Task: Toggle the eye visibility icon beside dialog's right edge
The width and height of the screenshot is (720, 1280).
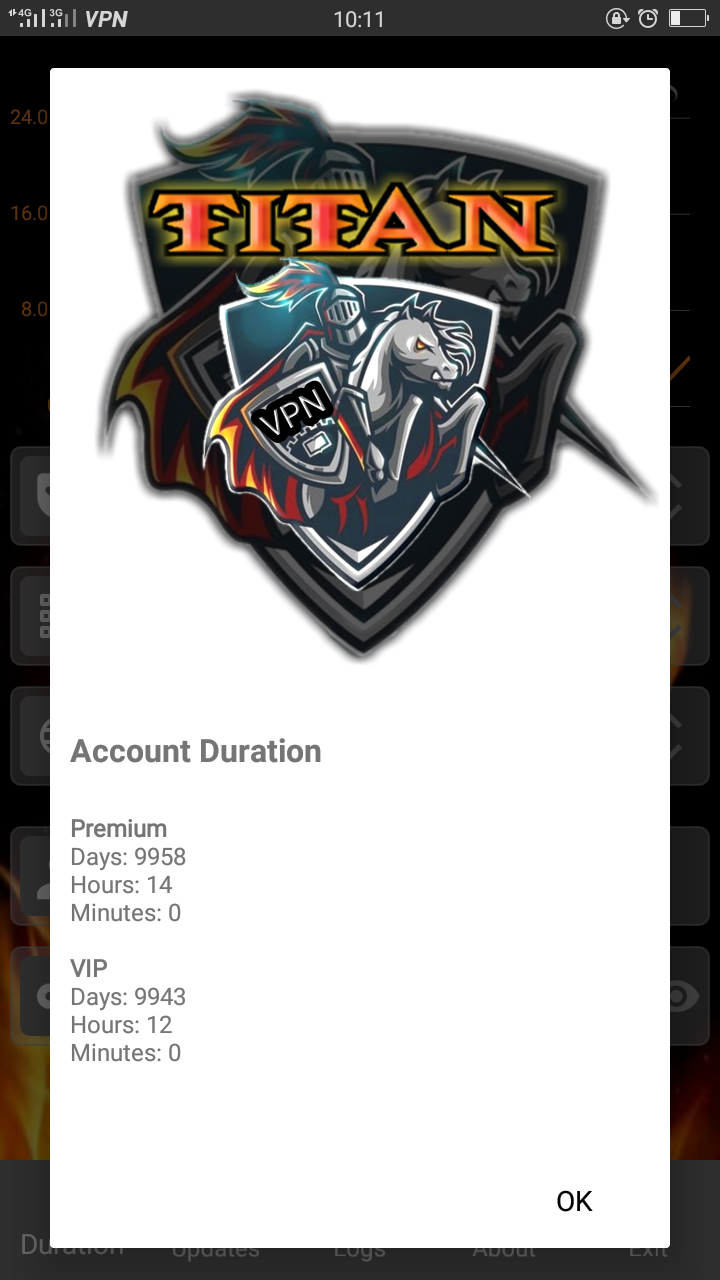Action: coord(684,996)
